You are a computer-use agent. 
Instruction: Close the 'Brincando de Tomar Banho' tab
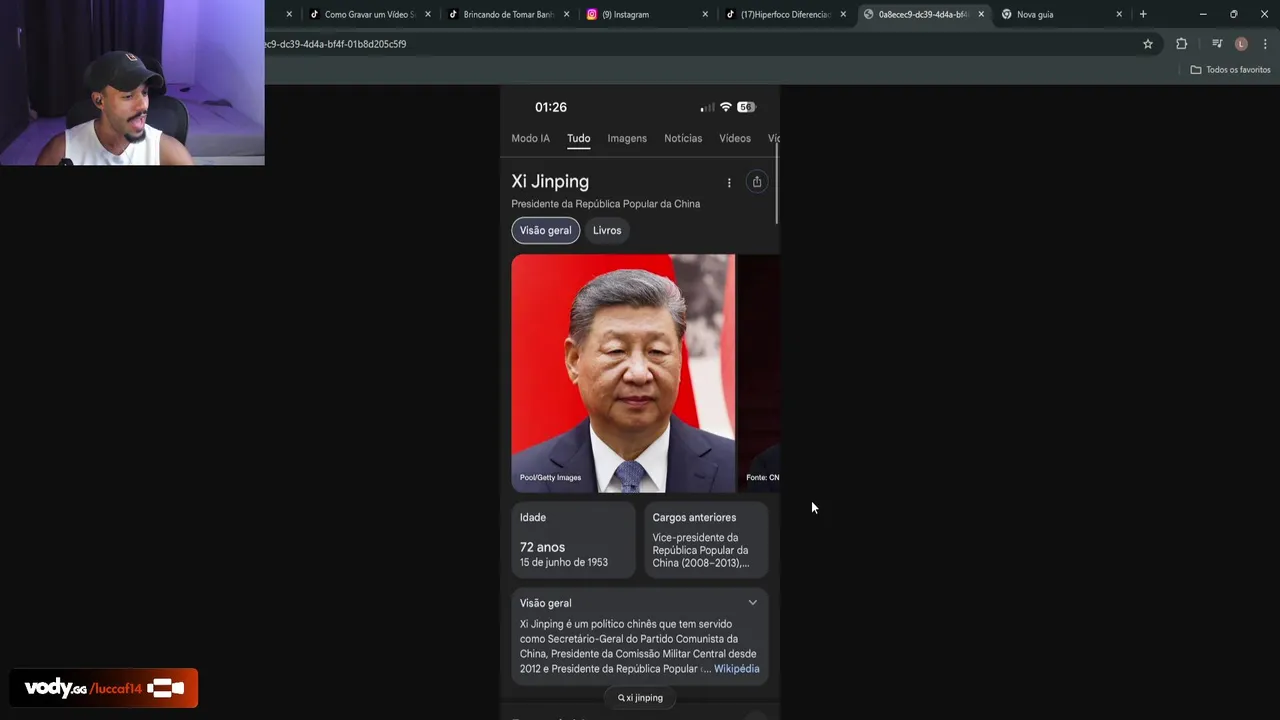[567, 14]
